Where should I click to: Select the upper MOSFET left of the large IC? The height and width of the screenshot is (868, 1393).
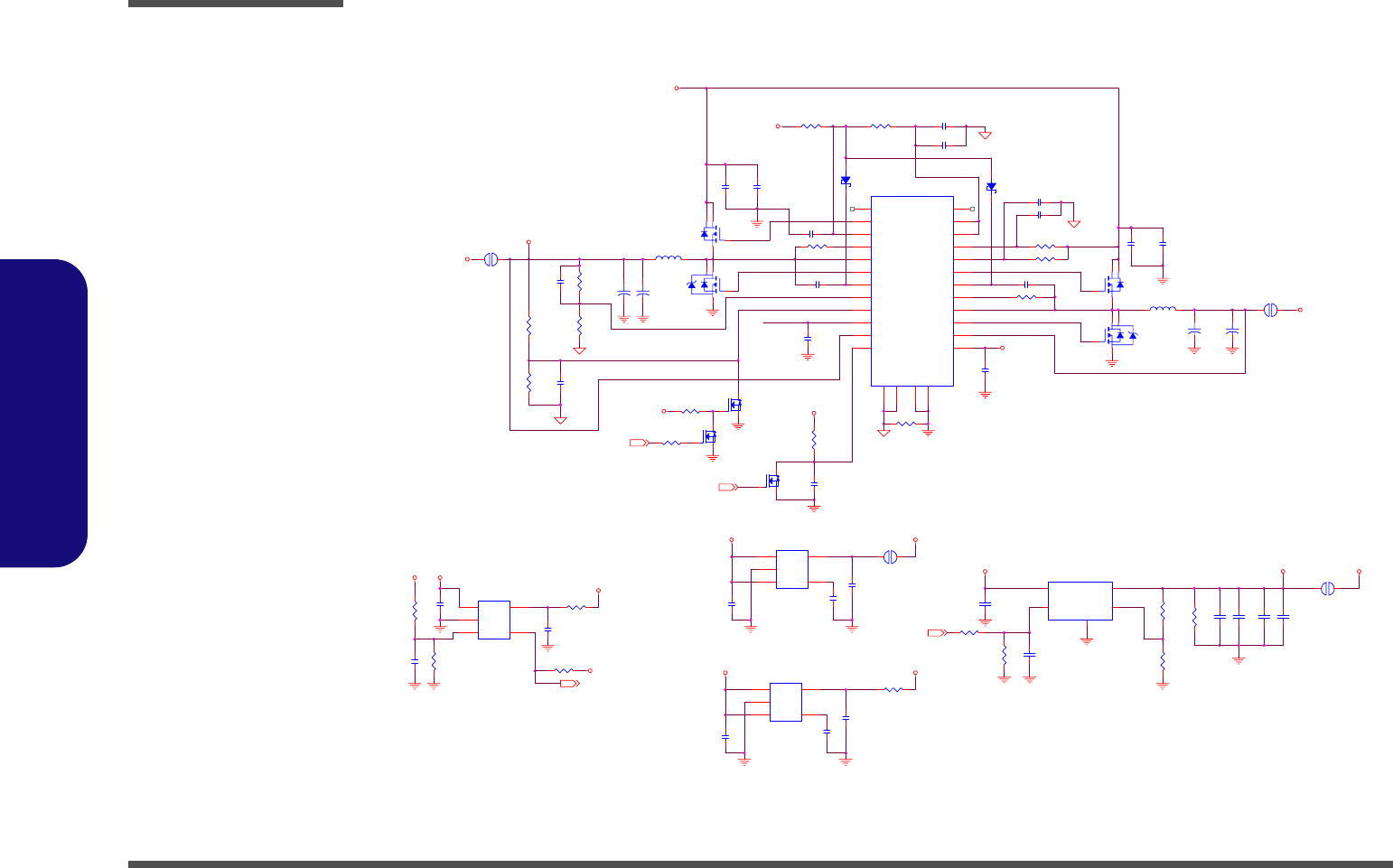[x=710, y=234]
